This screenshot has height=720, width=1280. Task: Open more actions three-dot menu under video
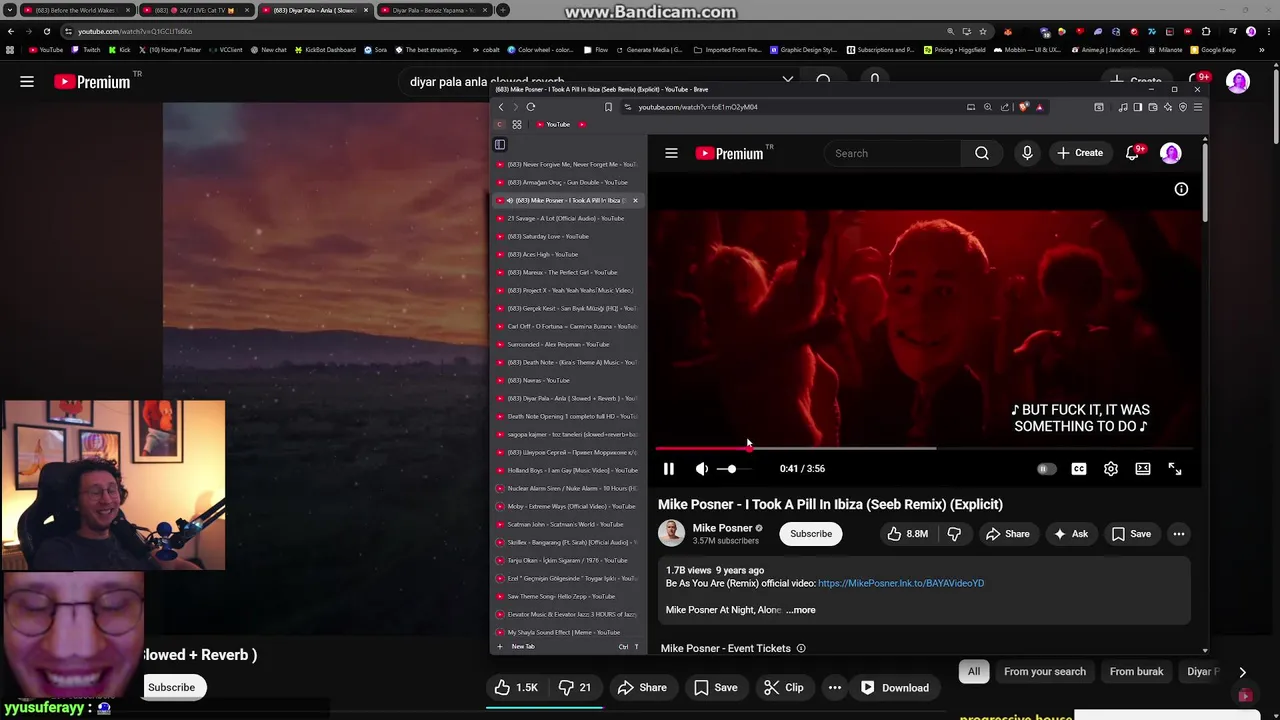tap(1179, 534)
